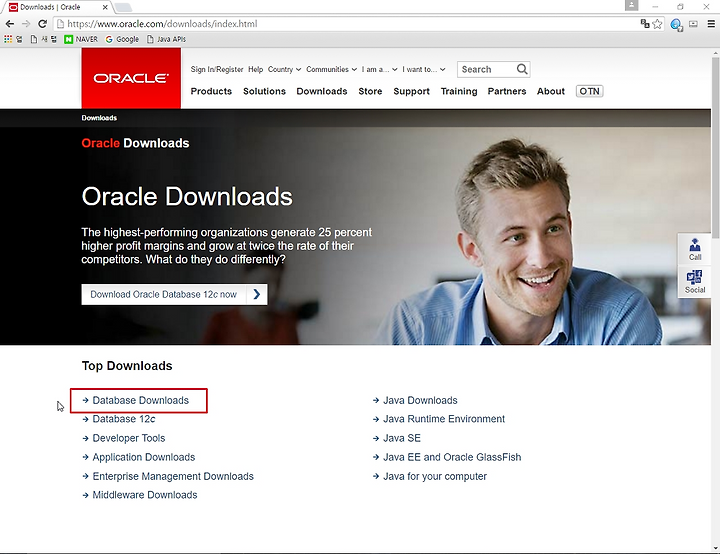The image size is (720, 554).
Task: Click the scrollbar down arrow
Action: [715, 548]
